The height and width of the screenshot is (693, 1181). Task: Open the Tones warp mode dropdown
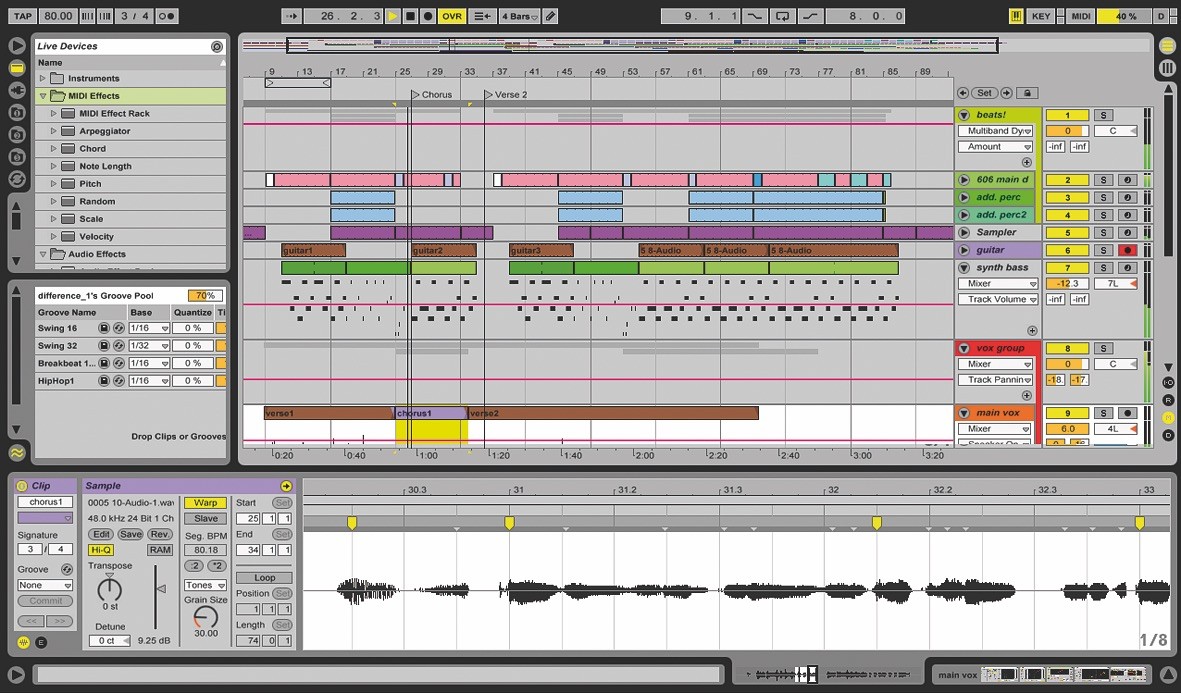pos(205,585)
